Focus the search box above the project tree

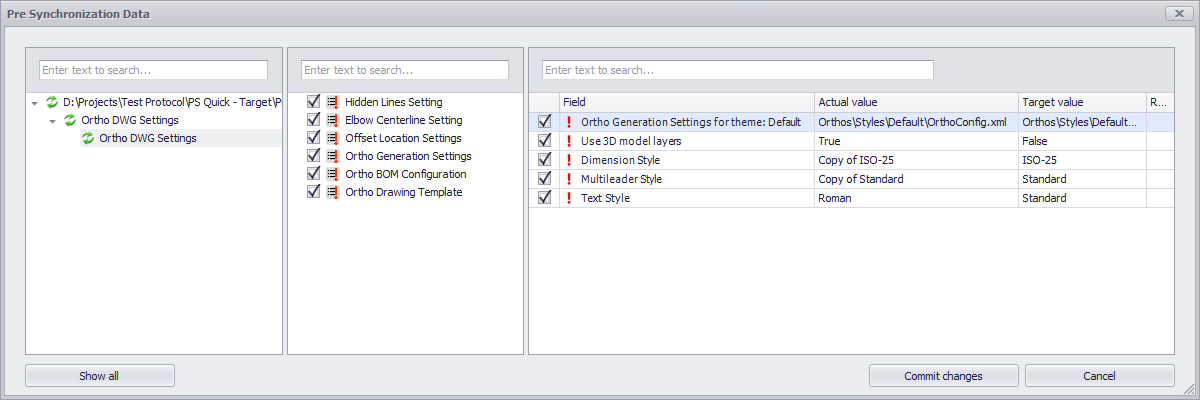coord(153,70)
